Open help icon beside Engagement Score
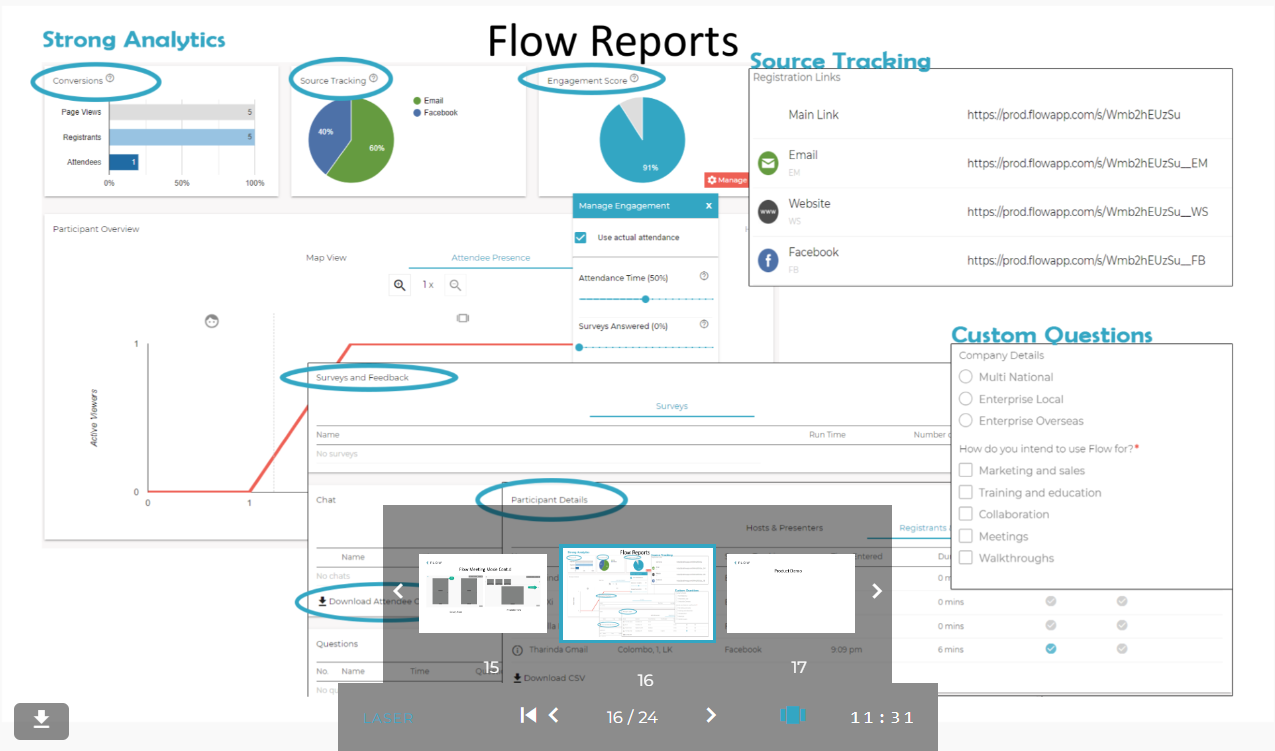Screen dimensions: 1275x751 (634, 78)
